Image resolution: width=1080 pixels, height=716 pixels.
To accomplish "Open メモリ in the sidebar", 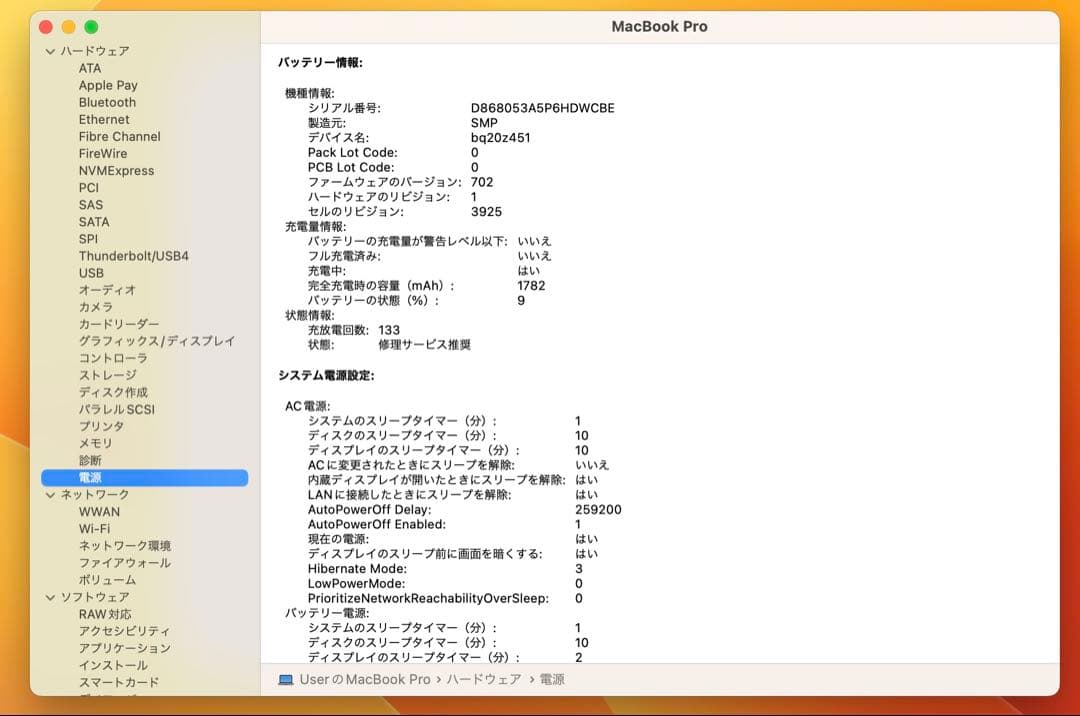I will tap(95, 443).
